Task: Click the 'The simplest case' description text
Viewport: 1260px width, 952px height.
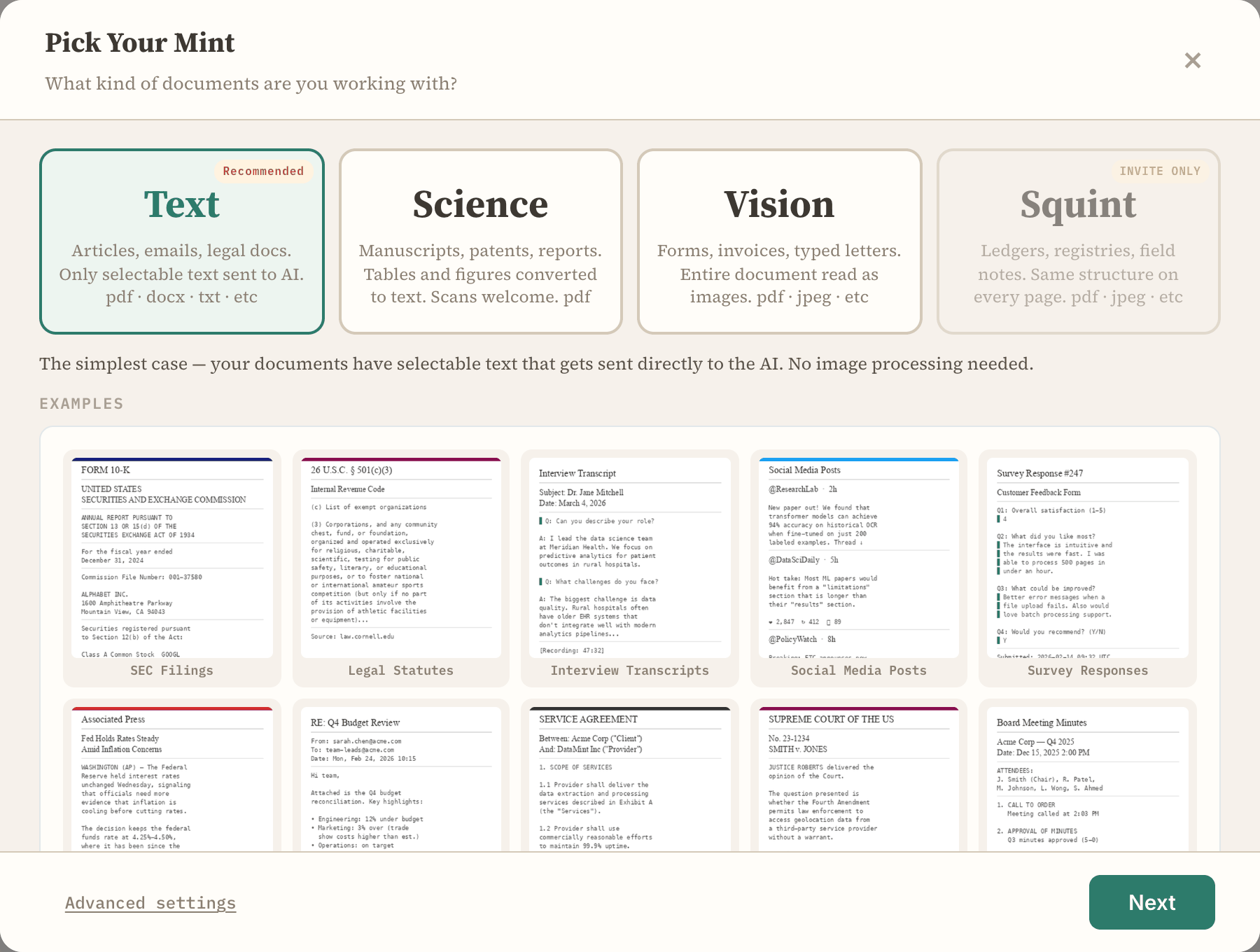Action: [x=536, y=364]
